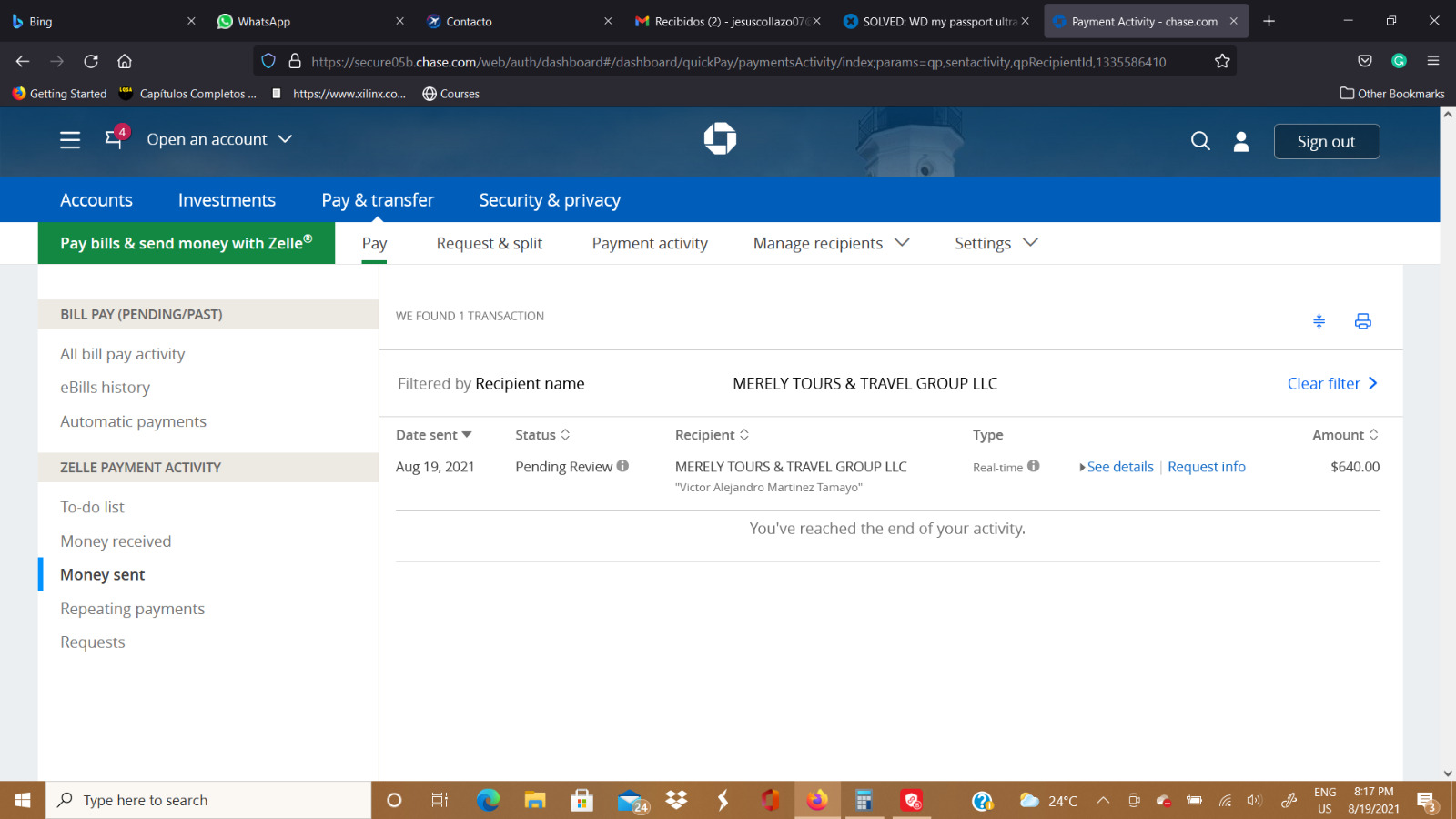Viewport: 1456px width, 819px height.
Task: Click Sign out button
Action: (x=1326, y=141)
